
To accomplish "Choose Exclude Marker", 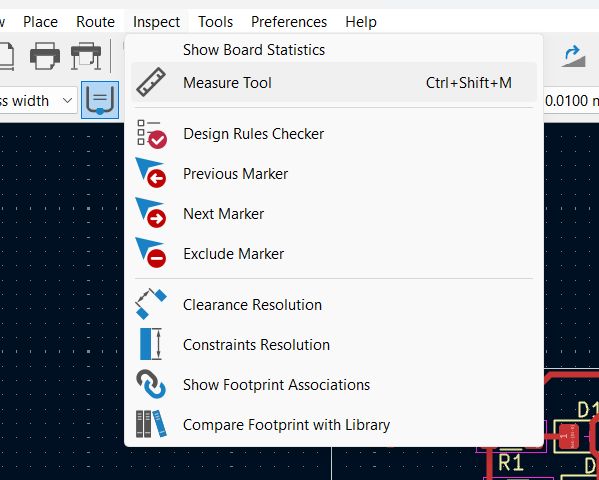I will [x=333, y=254].
